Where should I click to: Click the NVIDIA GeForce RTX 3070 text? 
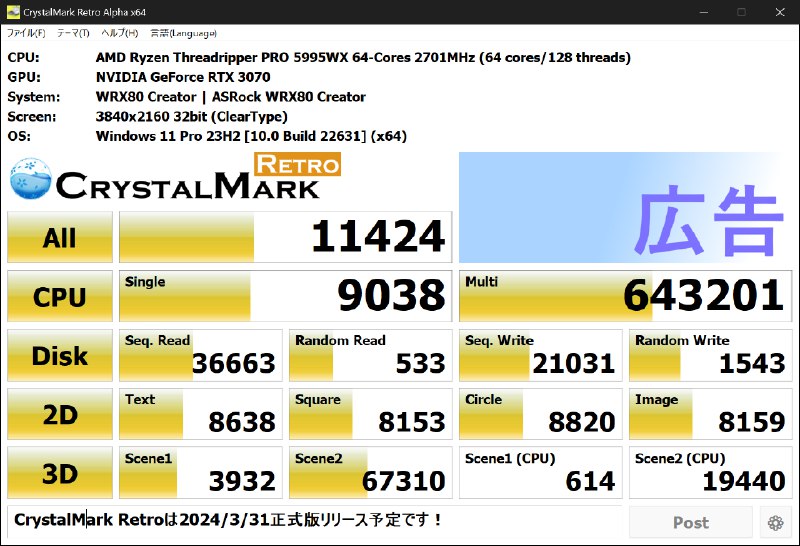183,78
